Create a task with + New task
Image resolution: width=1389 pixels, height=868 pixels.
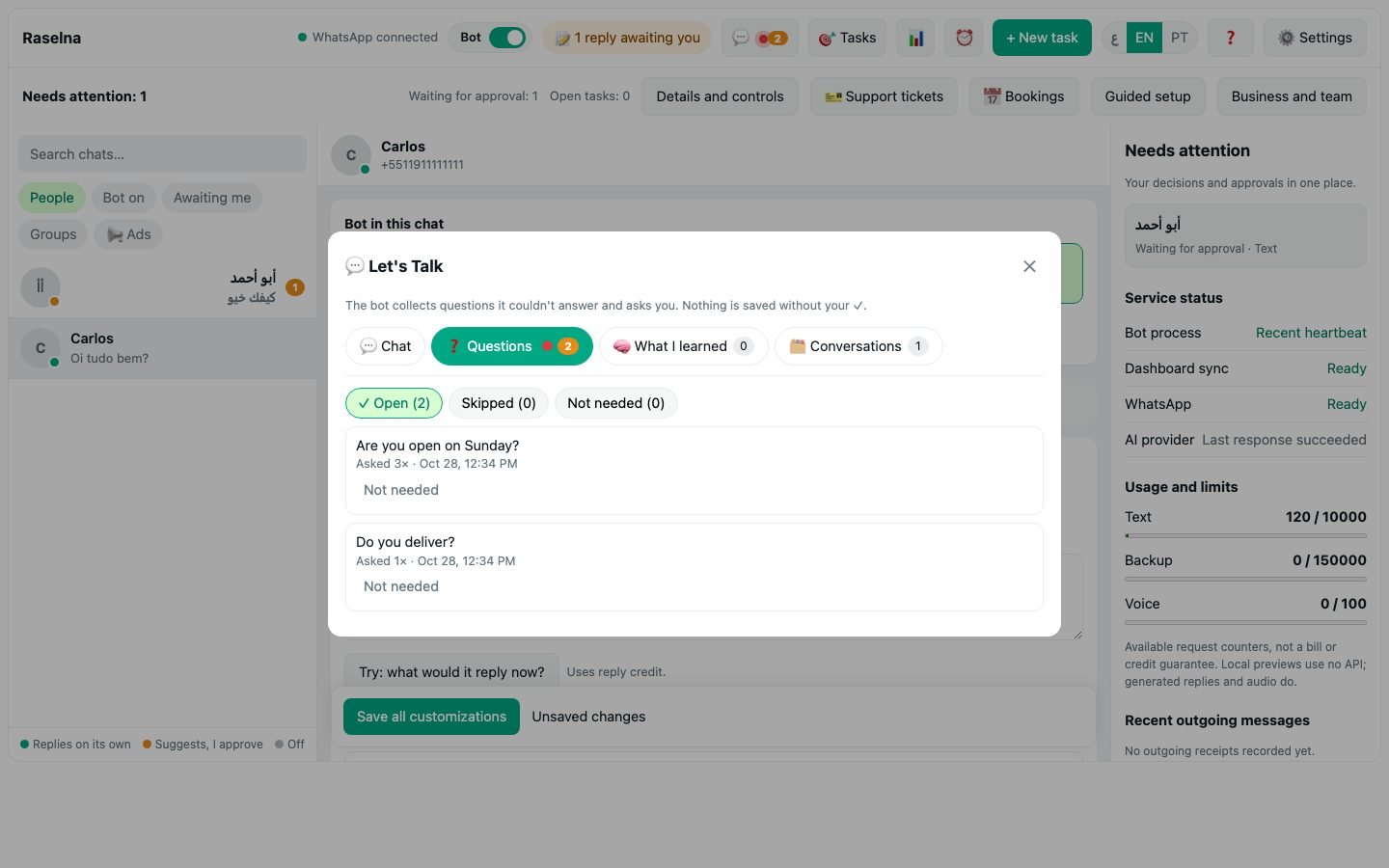(1042, 38)
